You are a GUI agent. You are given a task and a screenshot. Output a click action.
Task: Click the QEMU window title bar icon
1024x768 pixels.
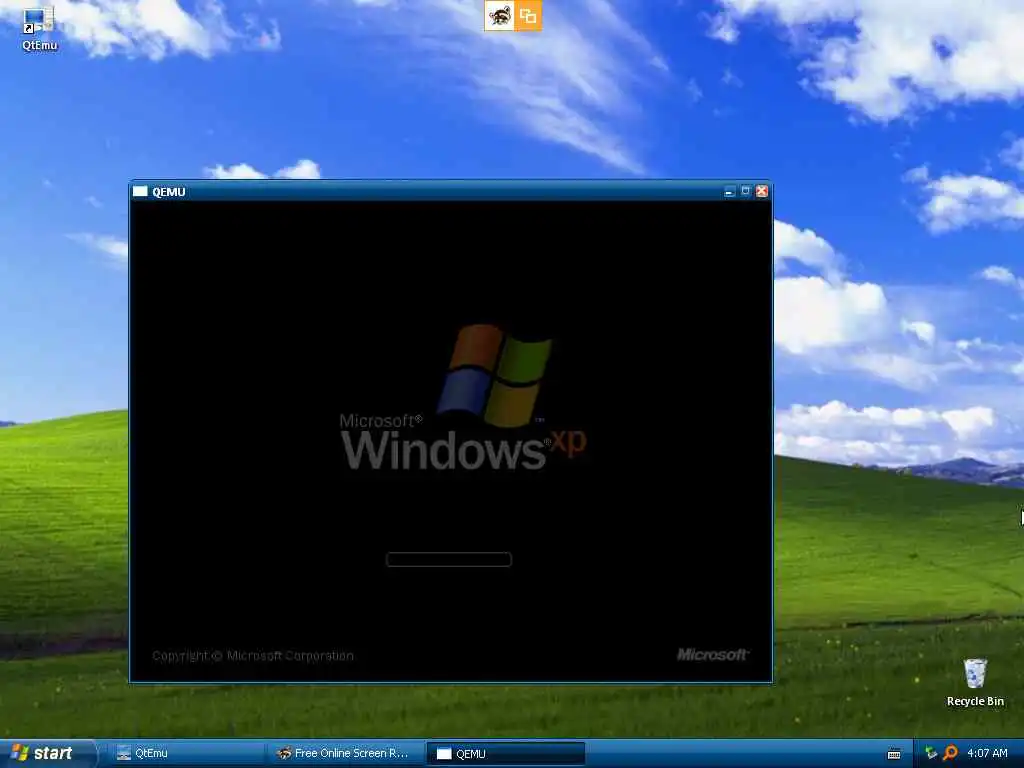pyautogui.click(x=140, y=191)
